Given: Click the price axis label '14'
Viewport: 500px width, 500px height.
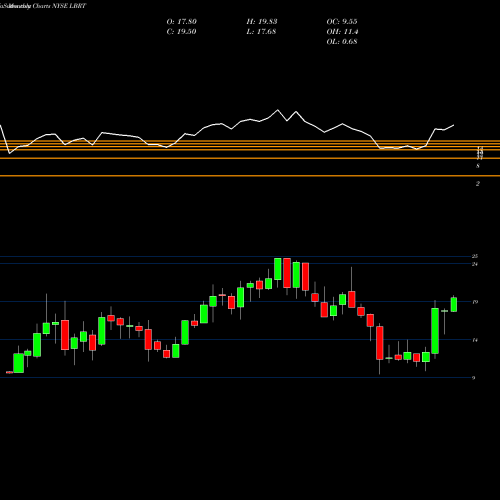Looking at the screenshot, I should 475,340.
